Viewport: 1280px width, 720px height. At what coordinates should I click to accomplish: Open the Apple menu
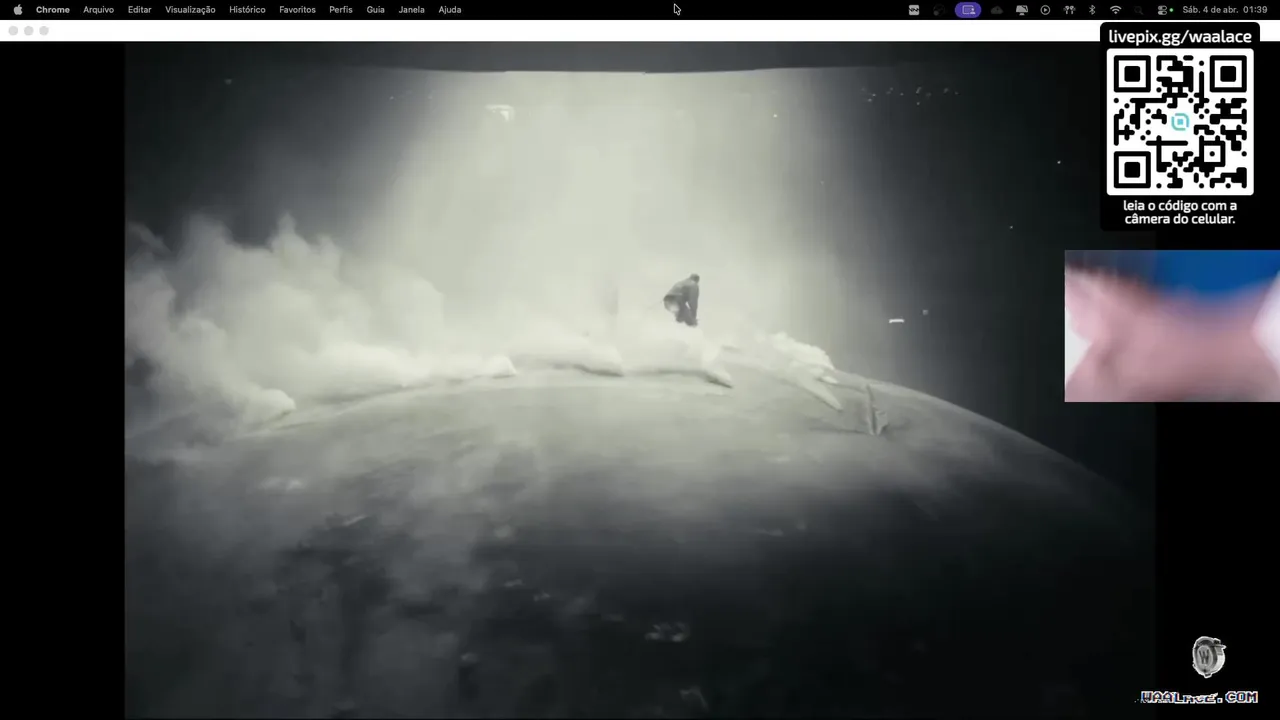pyautogui.click(x=17, y=9)
